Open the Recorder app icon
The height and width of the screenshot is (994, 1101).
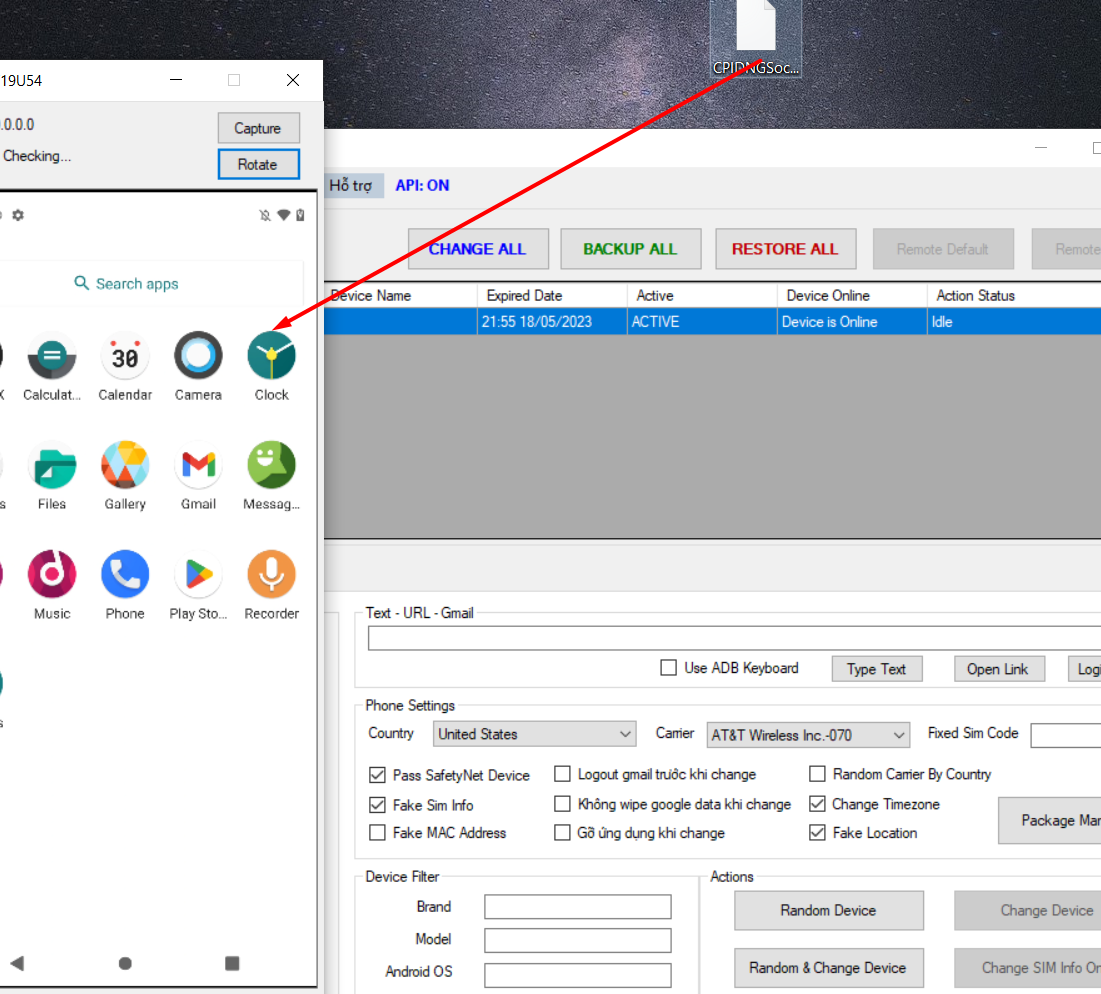coord(271,575)
